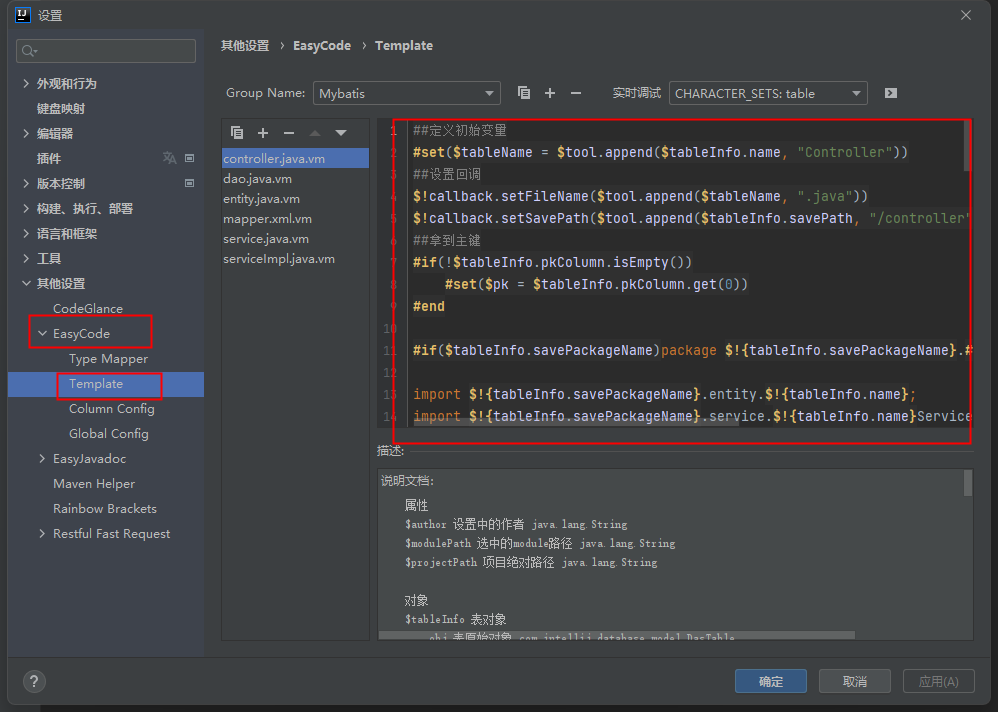Screen dimensions: 998x712
Task: Expand the EasyJavadoc settings node
Action: pos(42,458)
